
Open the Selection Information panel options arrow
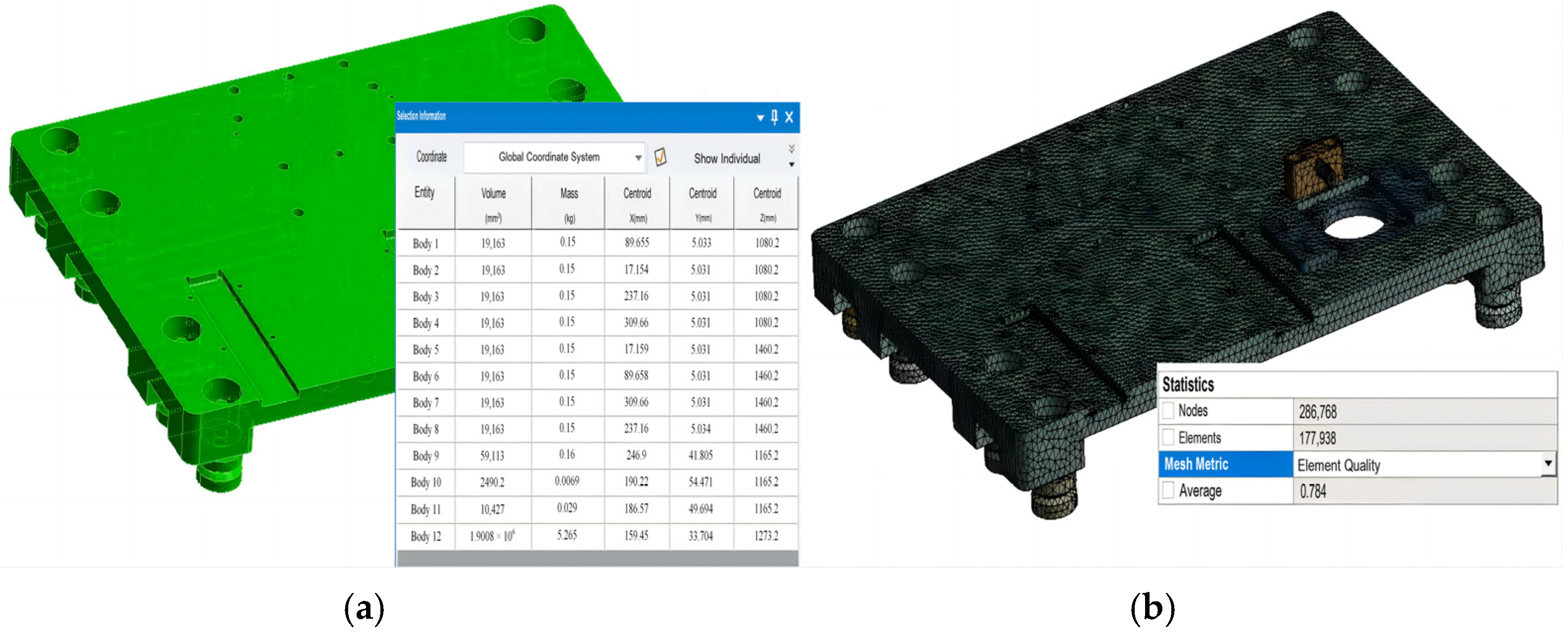[760, 118]
